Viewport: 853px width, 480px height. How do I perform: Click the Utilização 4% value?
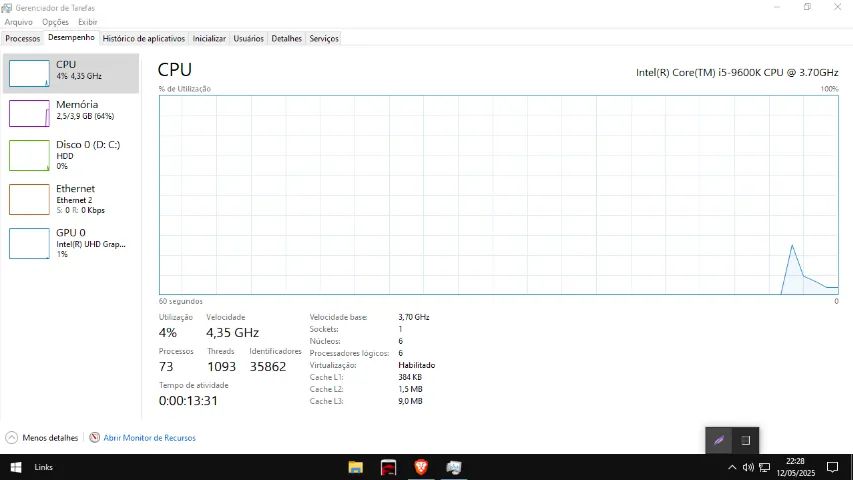[x=168, y=333]
